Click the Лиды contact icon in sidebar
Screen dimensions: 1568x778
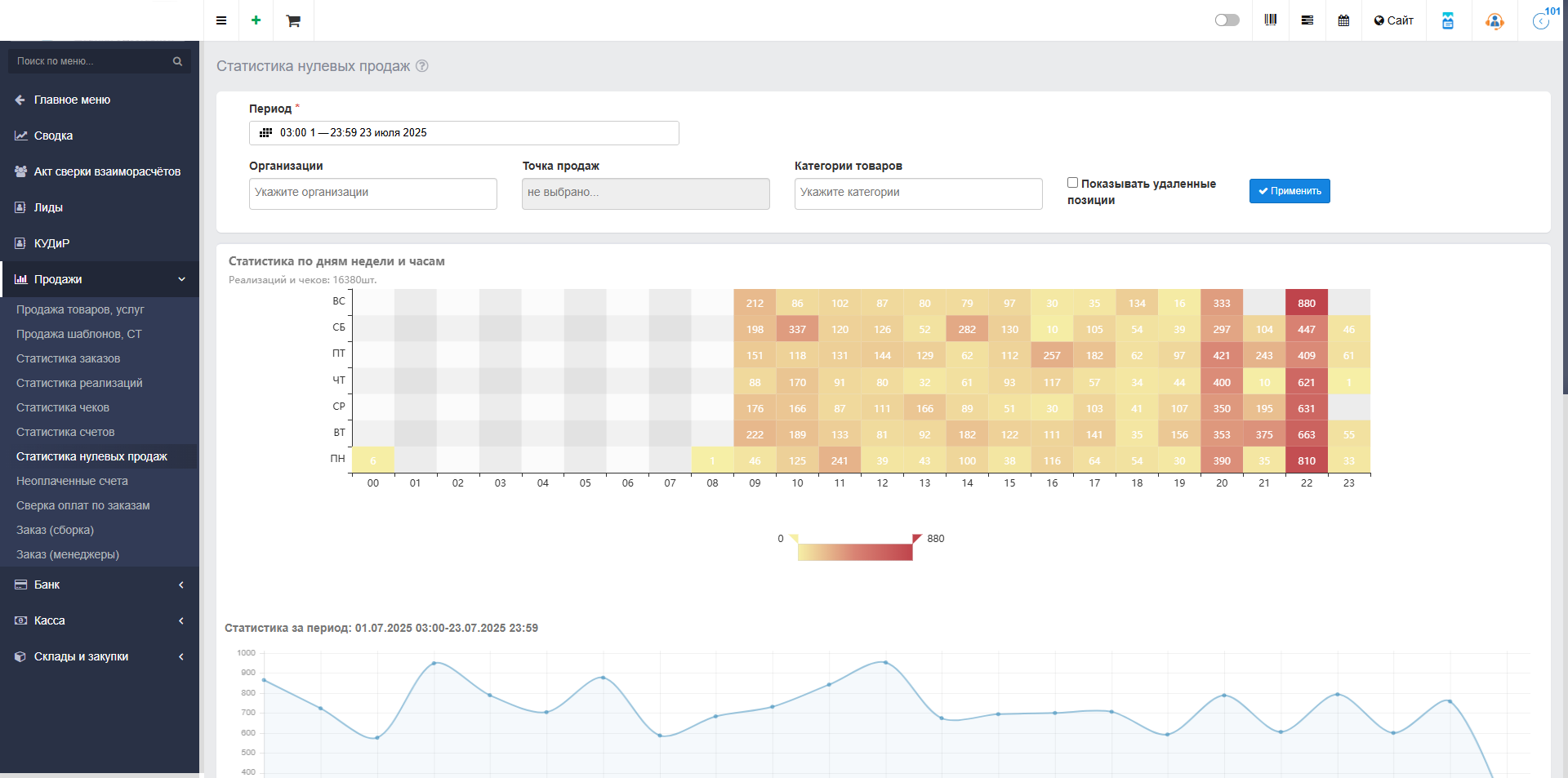pyautogui.click(x=20, y=207)
